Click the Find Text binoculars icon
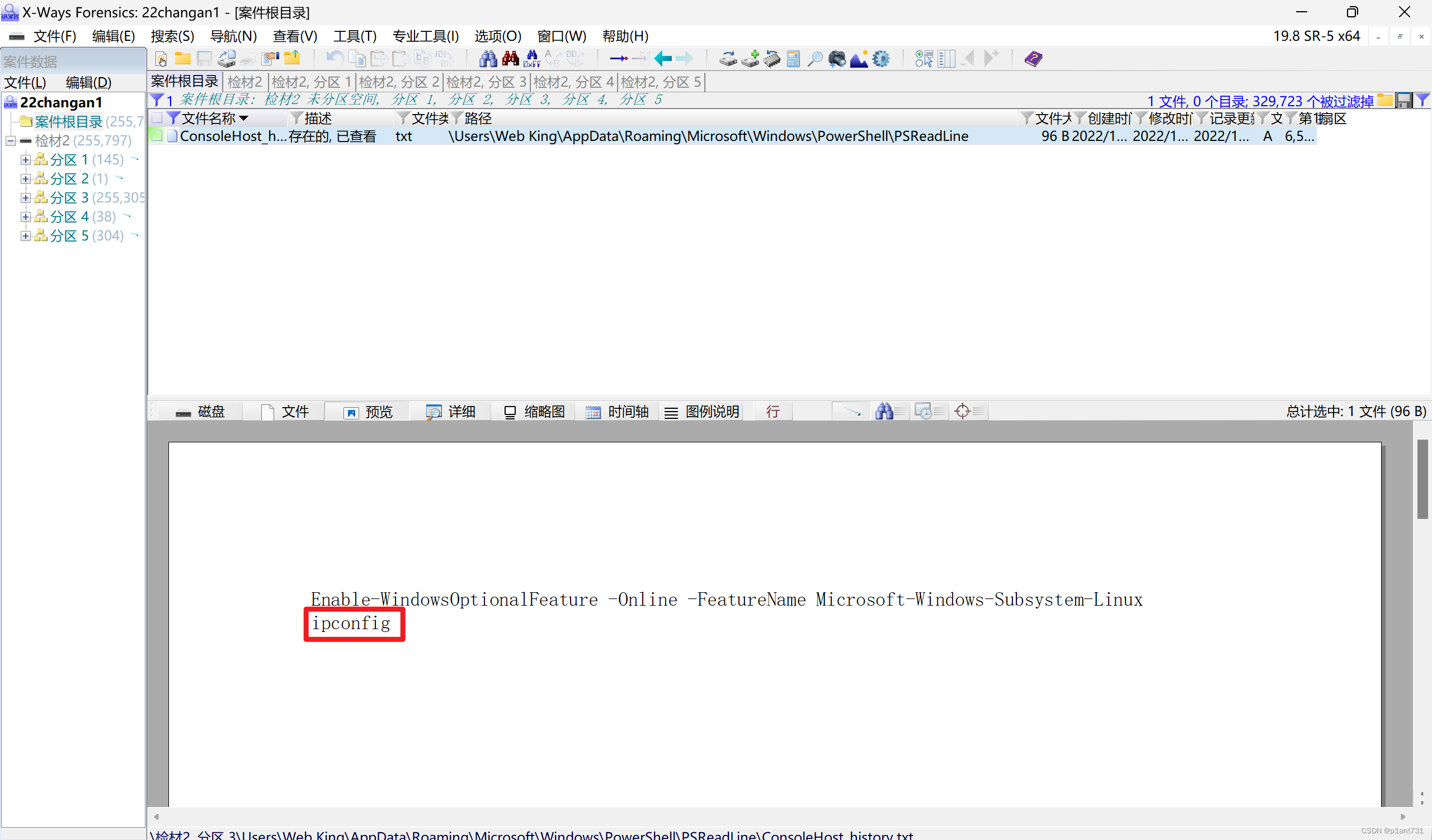1432x840 pixels. point(487,59)
